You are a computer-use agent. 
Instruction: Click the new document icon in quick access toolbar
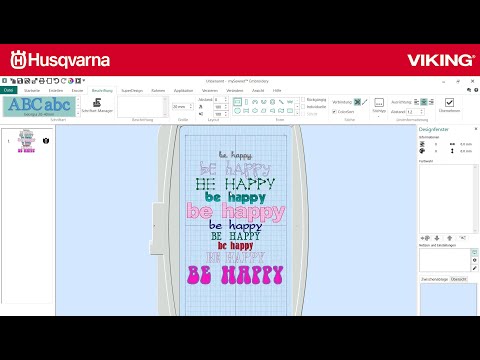coord(49,81)
